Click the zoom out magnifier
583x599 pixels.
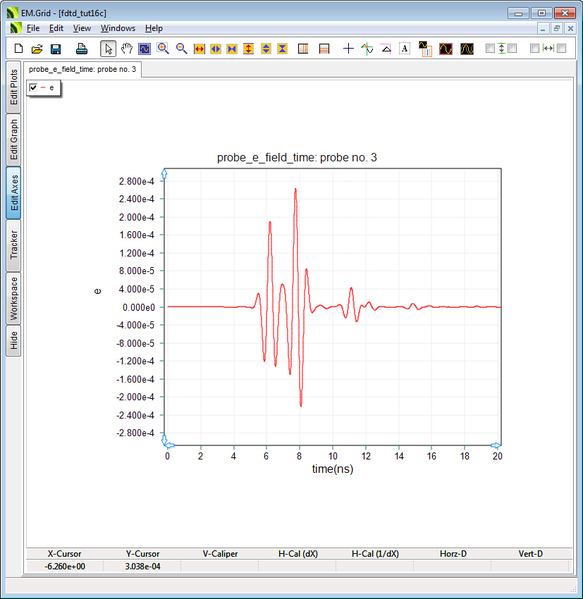181,49
